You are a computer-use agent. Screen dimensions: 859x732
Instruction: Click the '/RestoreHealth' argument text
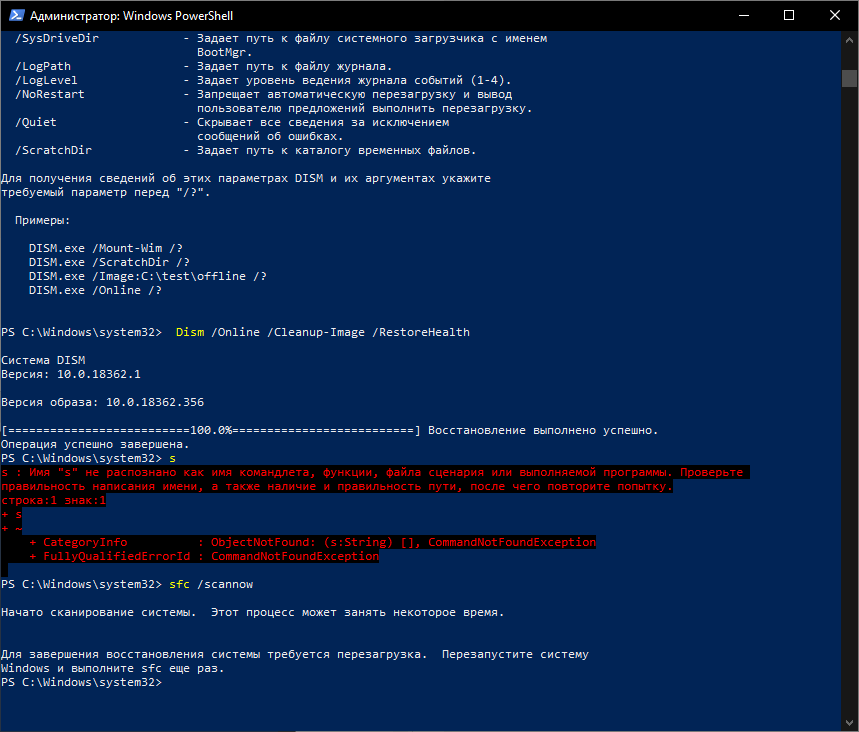(x=421, y=332)
